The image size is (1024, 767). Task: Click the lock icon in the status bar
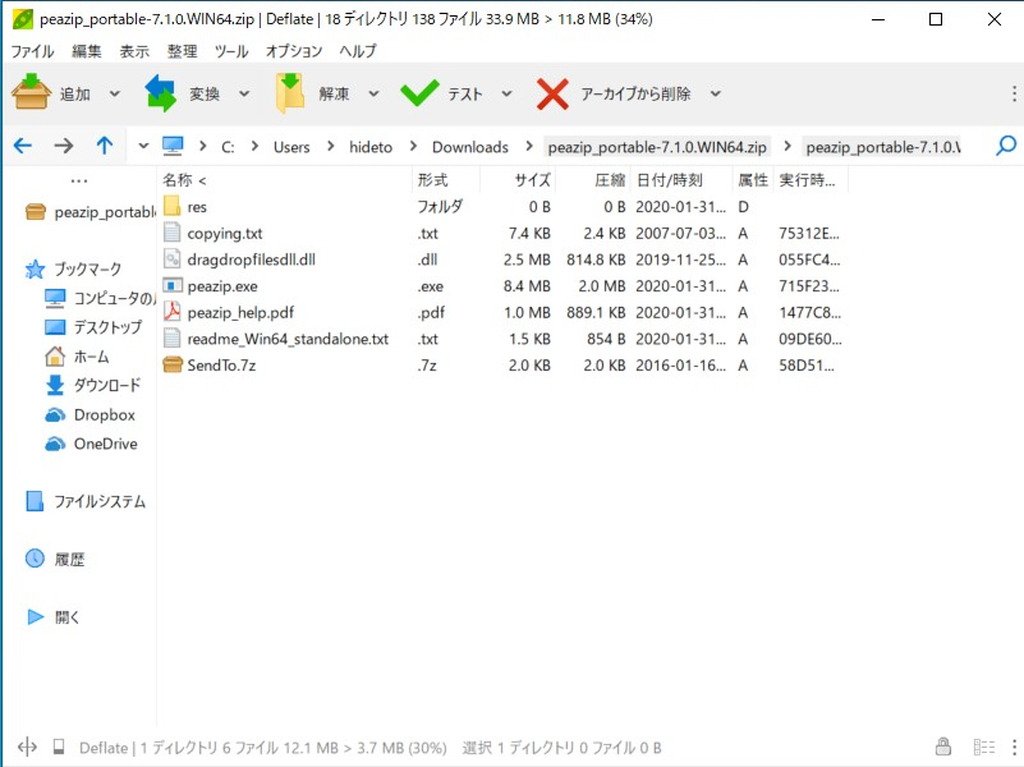[942, 746]
